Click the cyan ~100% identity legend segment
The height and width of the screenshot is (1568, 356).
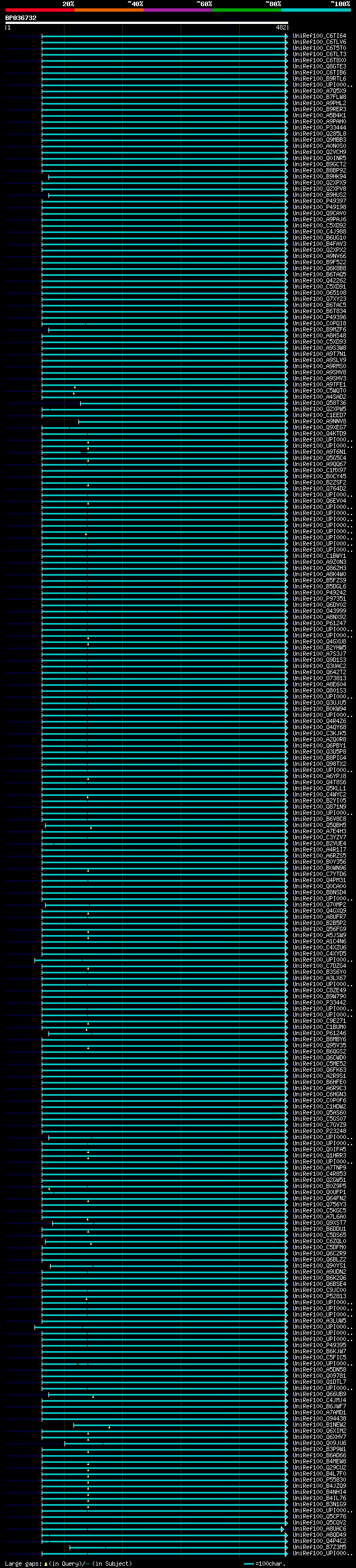pyautogui.click(x=316, y=10)
